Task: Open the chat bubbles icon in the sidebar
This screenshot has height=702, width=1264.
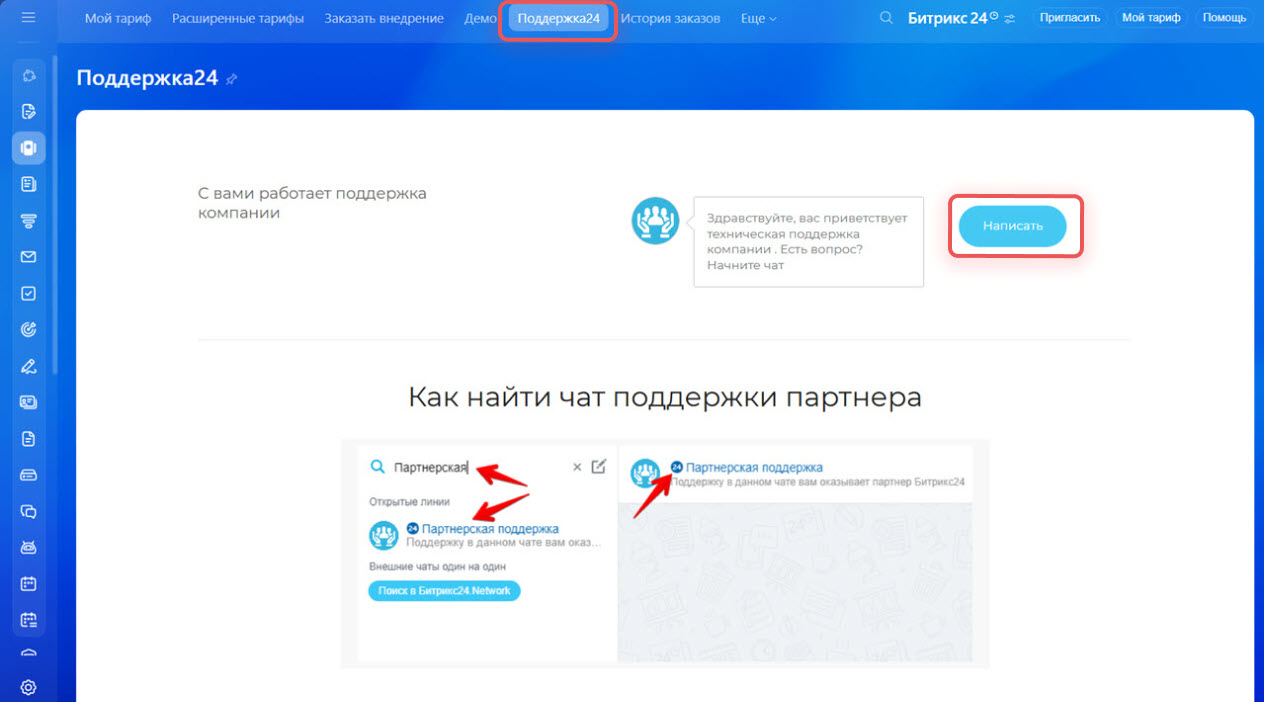Action: pyautogui.click(x=28, y=511)
